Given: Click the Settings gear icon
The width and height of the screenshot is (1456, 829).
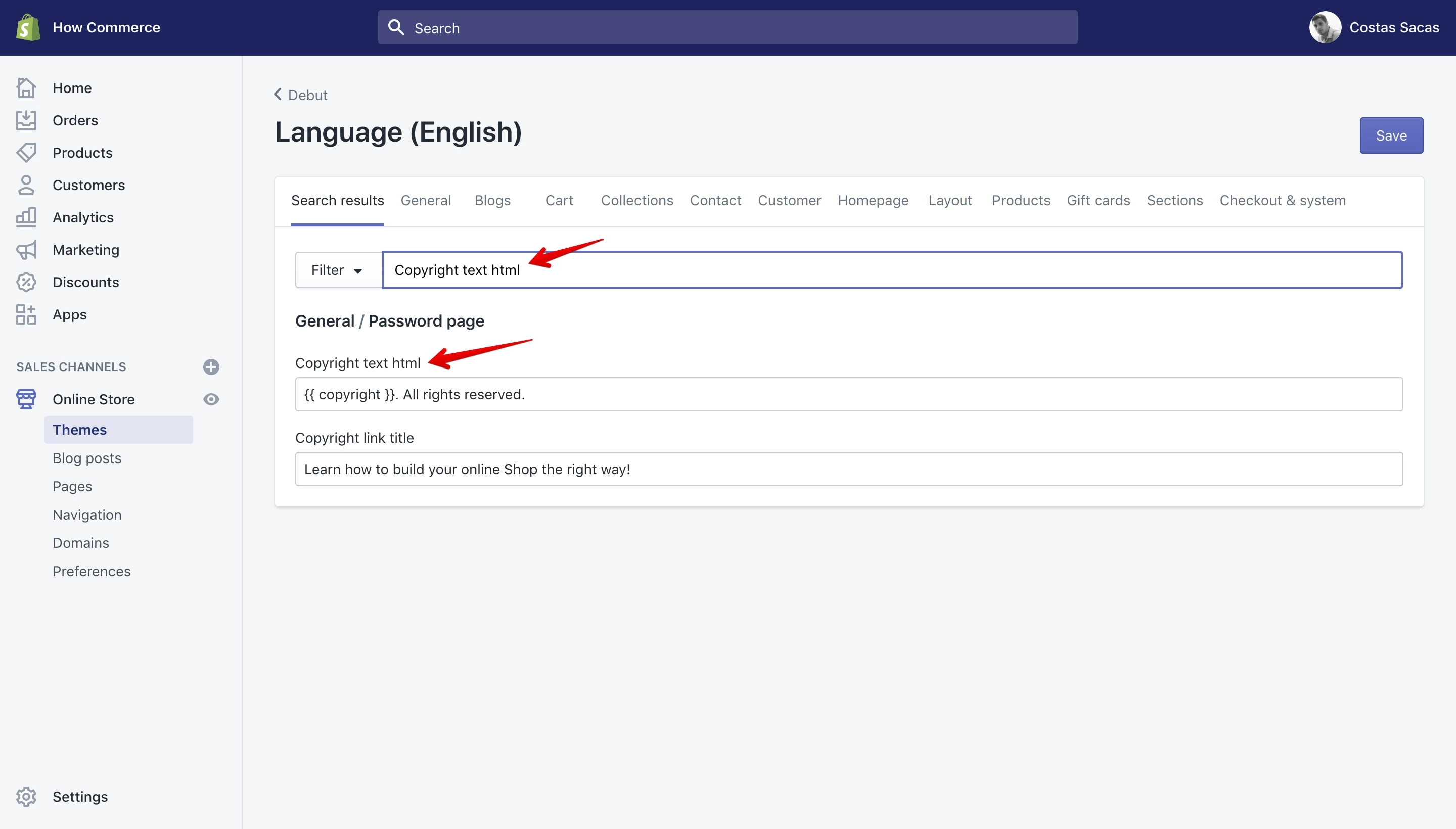Looking at the screenshot, I should coord(26,797).
